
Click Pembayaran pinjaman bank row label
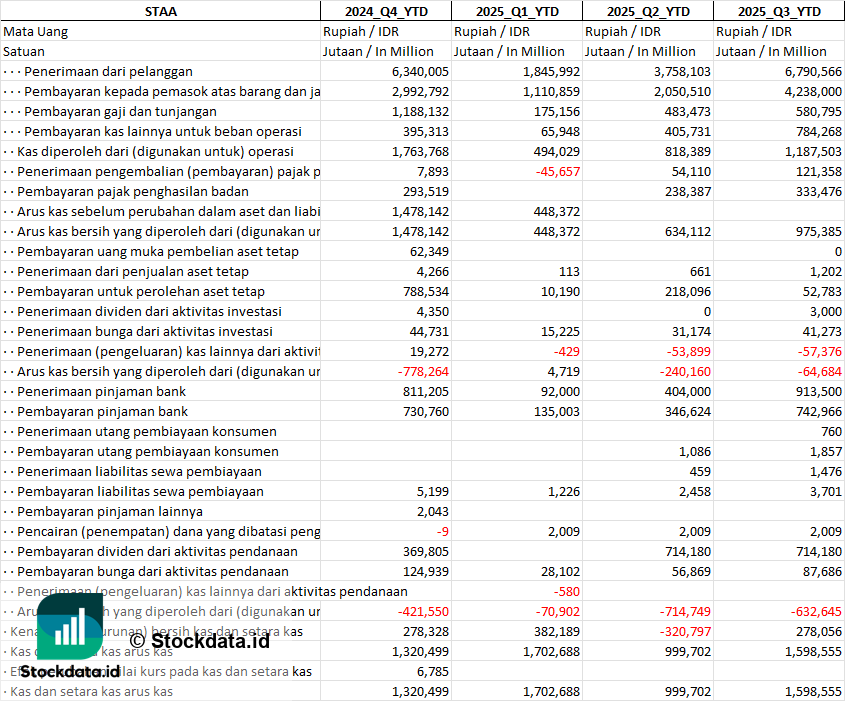coord(102,412)
